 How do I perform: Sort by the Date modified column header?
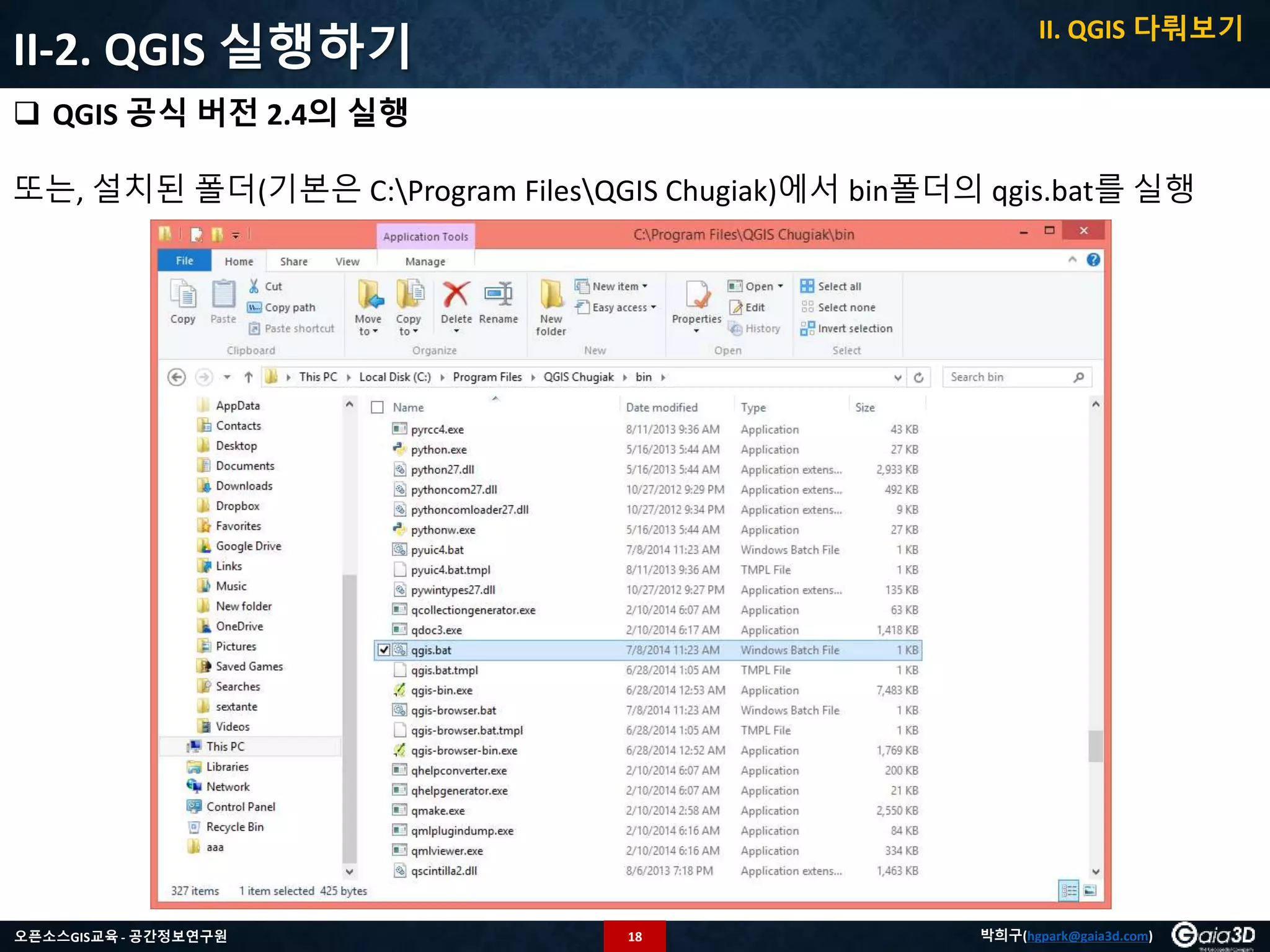point(662,407)
